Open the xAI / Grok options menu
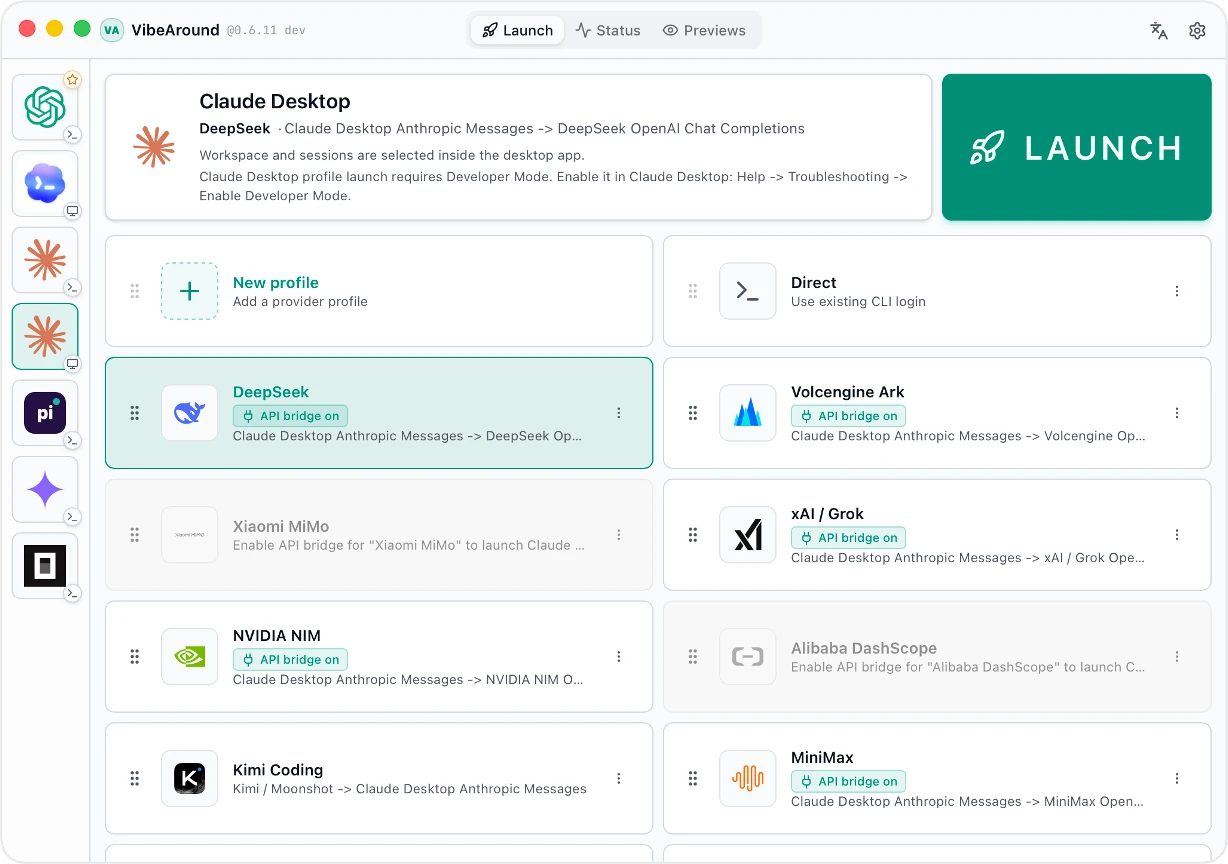1228x864 pixels. tap(1177, 535)
